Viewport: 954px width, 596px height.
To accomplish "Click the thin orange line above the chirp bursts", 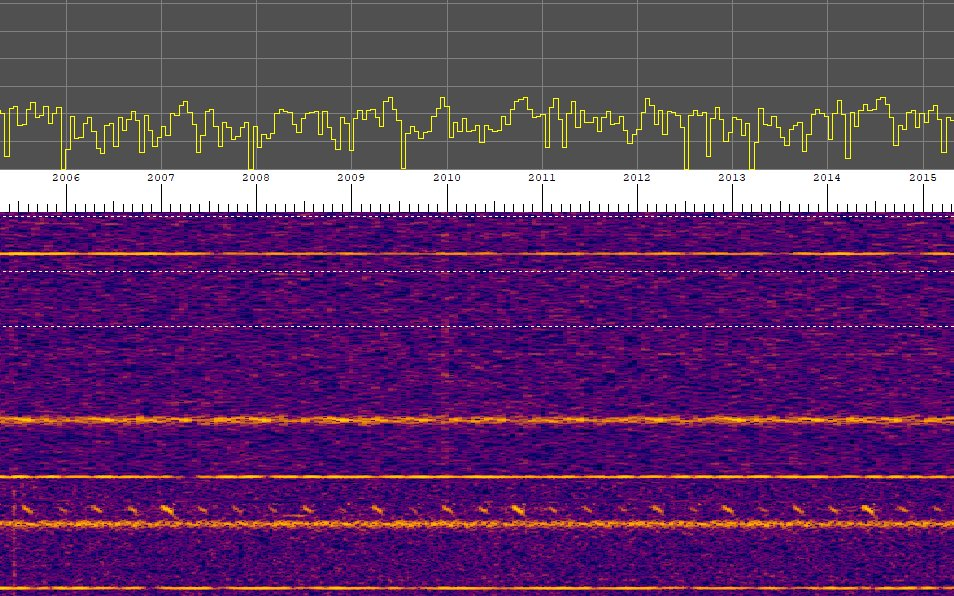I will pyautogui.click(x=477, y=477).
